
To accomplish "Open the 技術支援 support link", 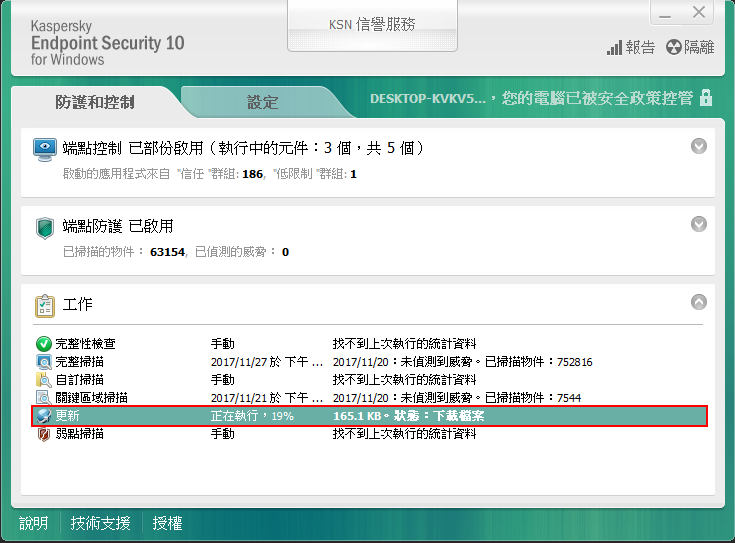I will pos(100,523).
